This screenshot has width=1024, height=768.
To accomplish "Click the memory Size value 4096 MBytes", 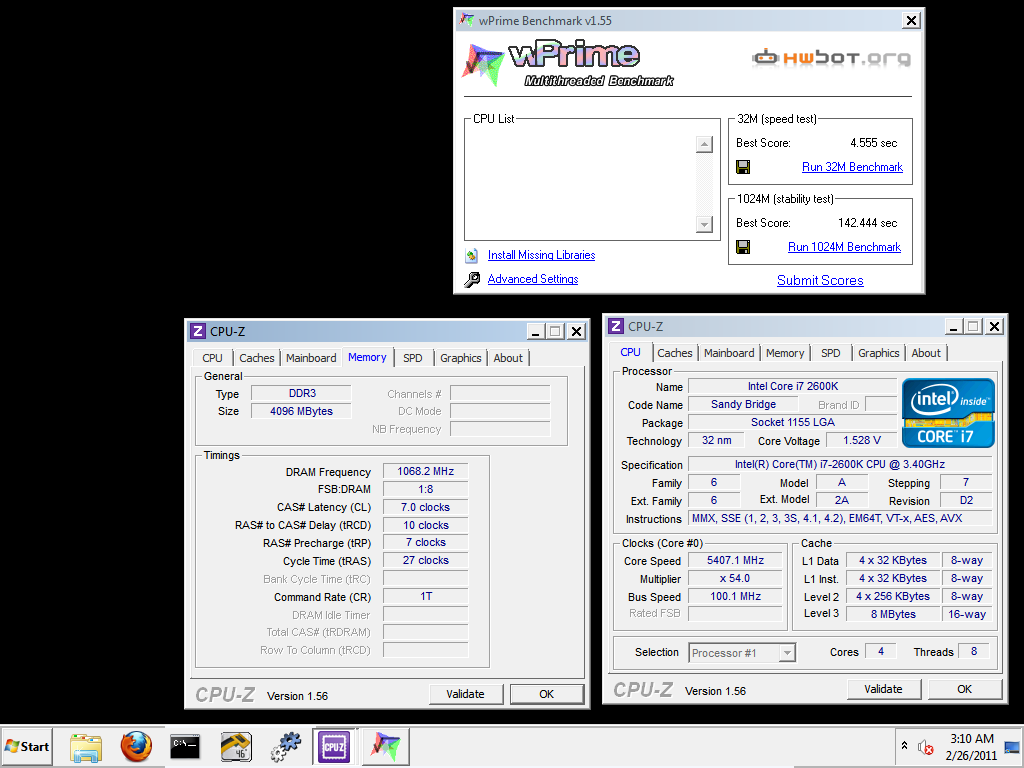I will coord(302,411).
